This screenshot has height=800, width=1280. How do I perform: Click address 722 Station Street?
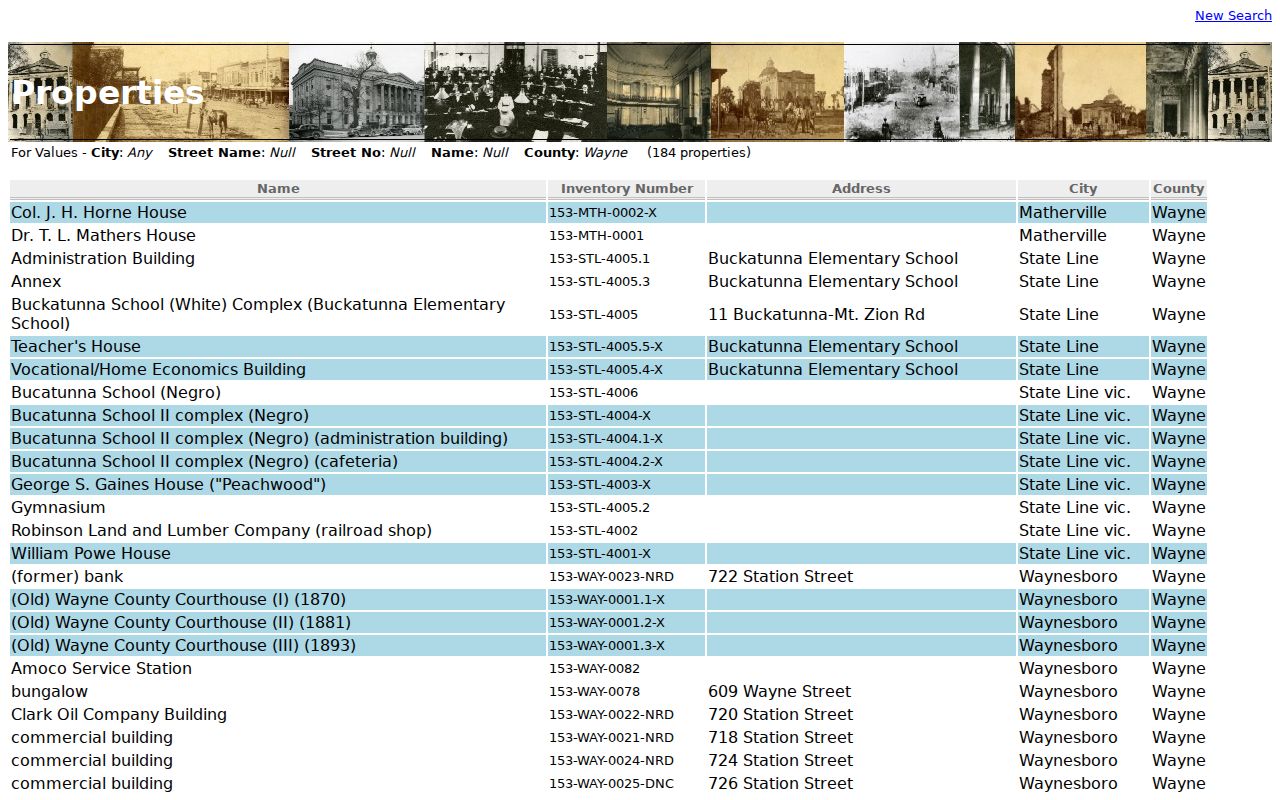coord(780,576)
